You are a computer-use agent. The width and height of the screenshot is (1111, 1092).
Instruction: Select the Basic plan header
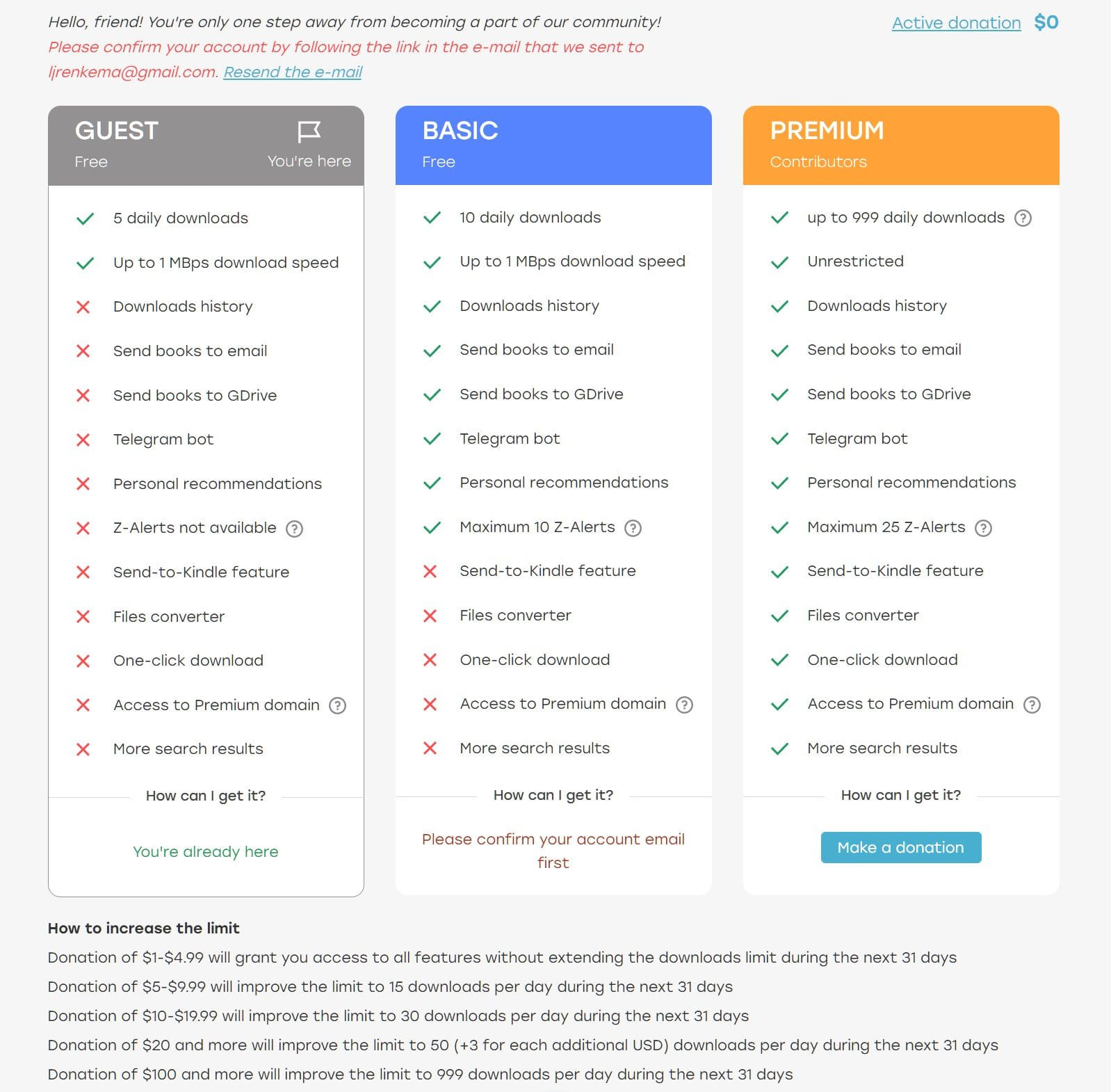553,145
